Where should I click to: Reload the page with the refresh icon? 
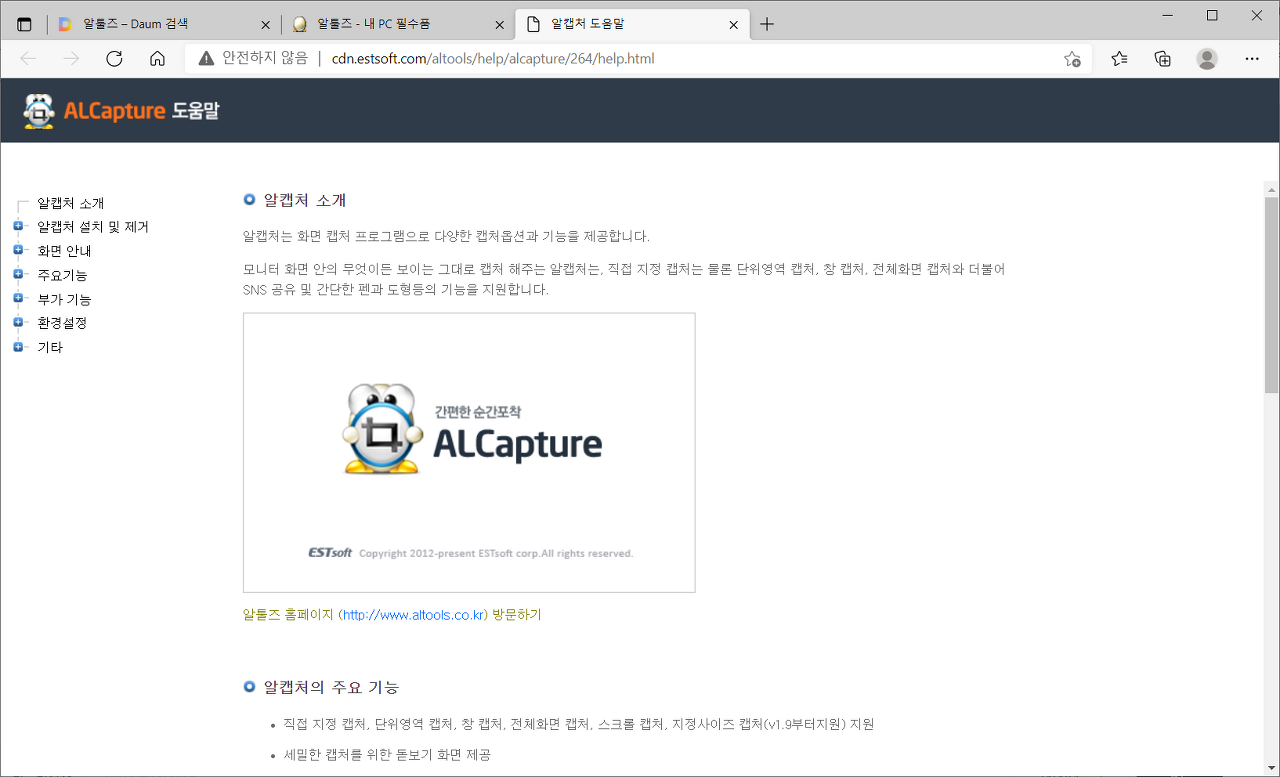coord(114,58)
